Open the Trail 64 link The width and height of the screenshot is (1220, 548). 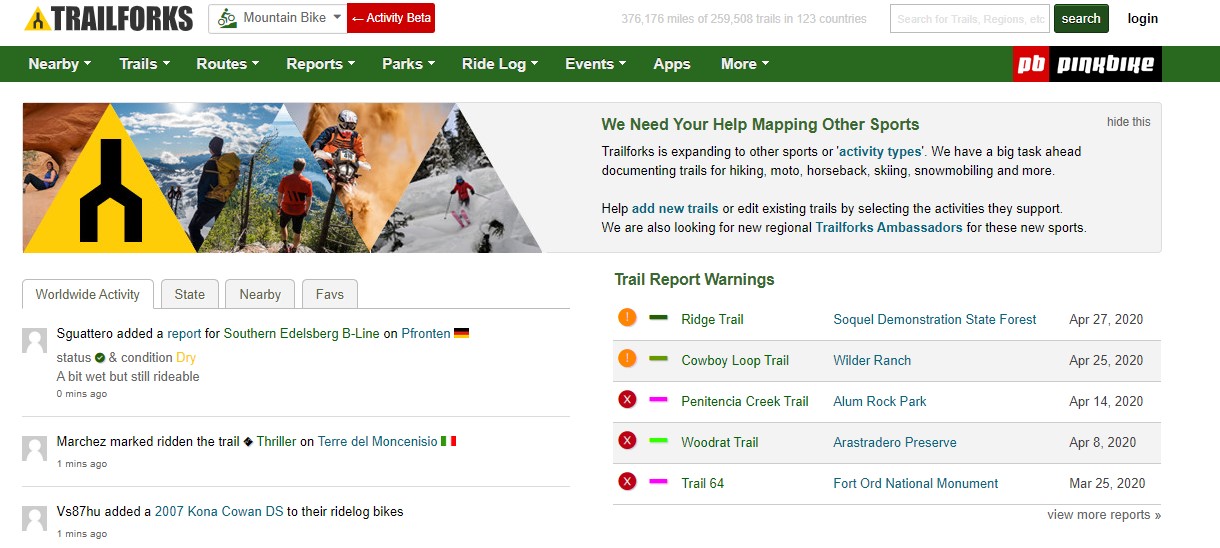pos(702,484)
